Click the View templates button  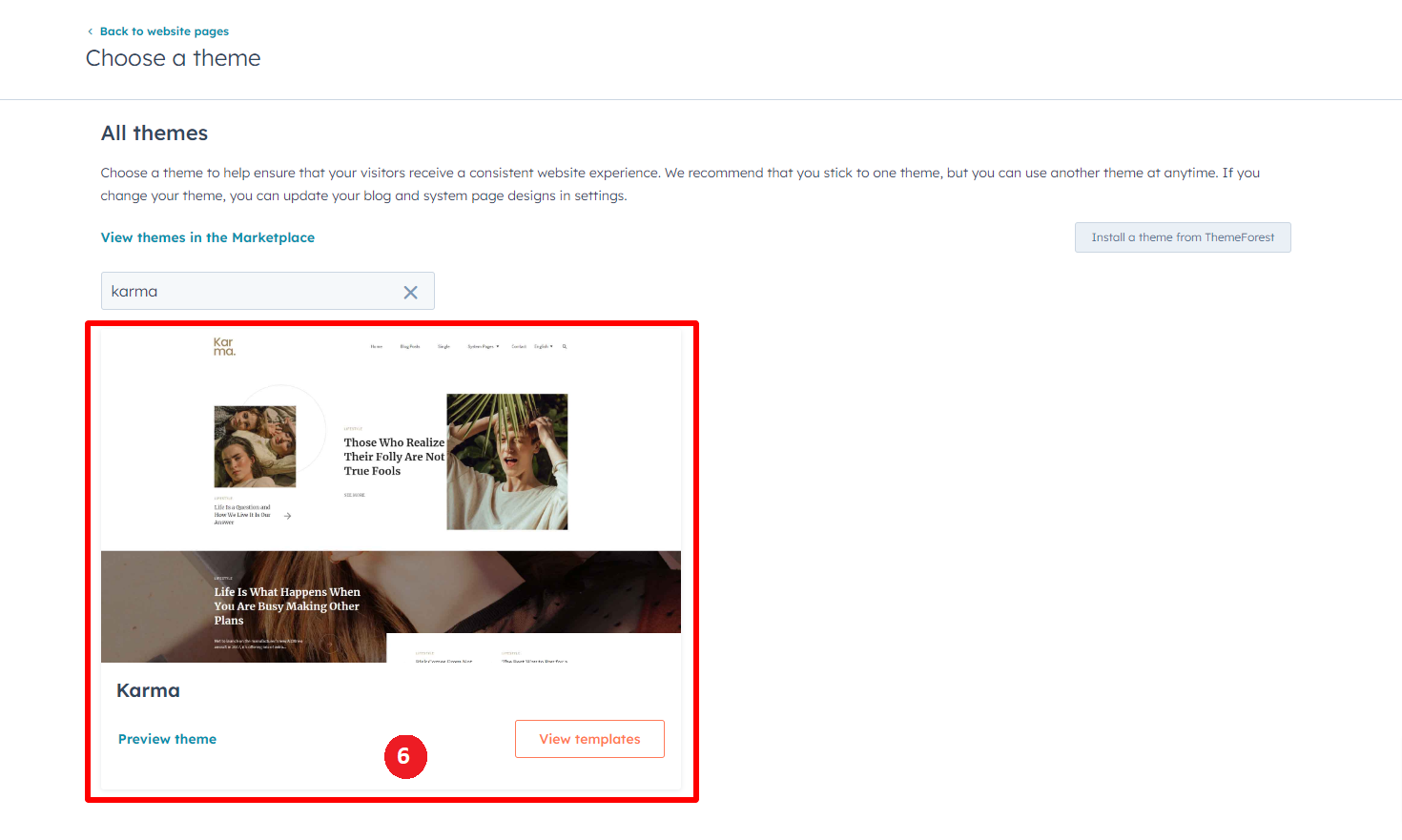pyautogui.click(x=589, y=739)
